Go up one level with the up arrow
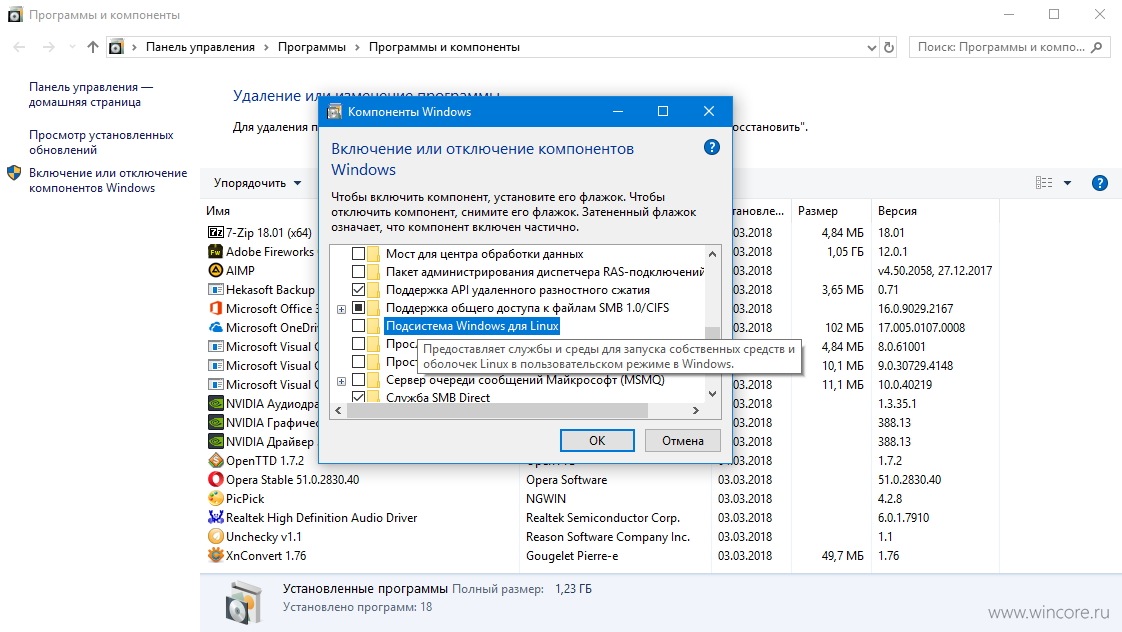Image resolution: width=1122 pixels, height=632 pixels. tap(92, 47)
